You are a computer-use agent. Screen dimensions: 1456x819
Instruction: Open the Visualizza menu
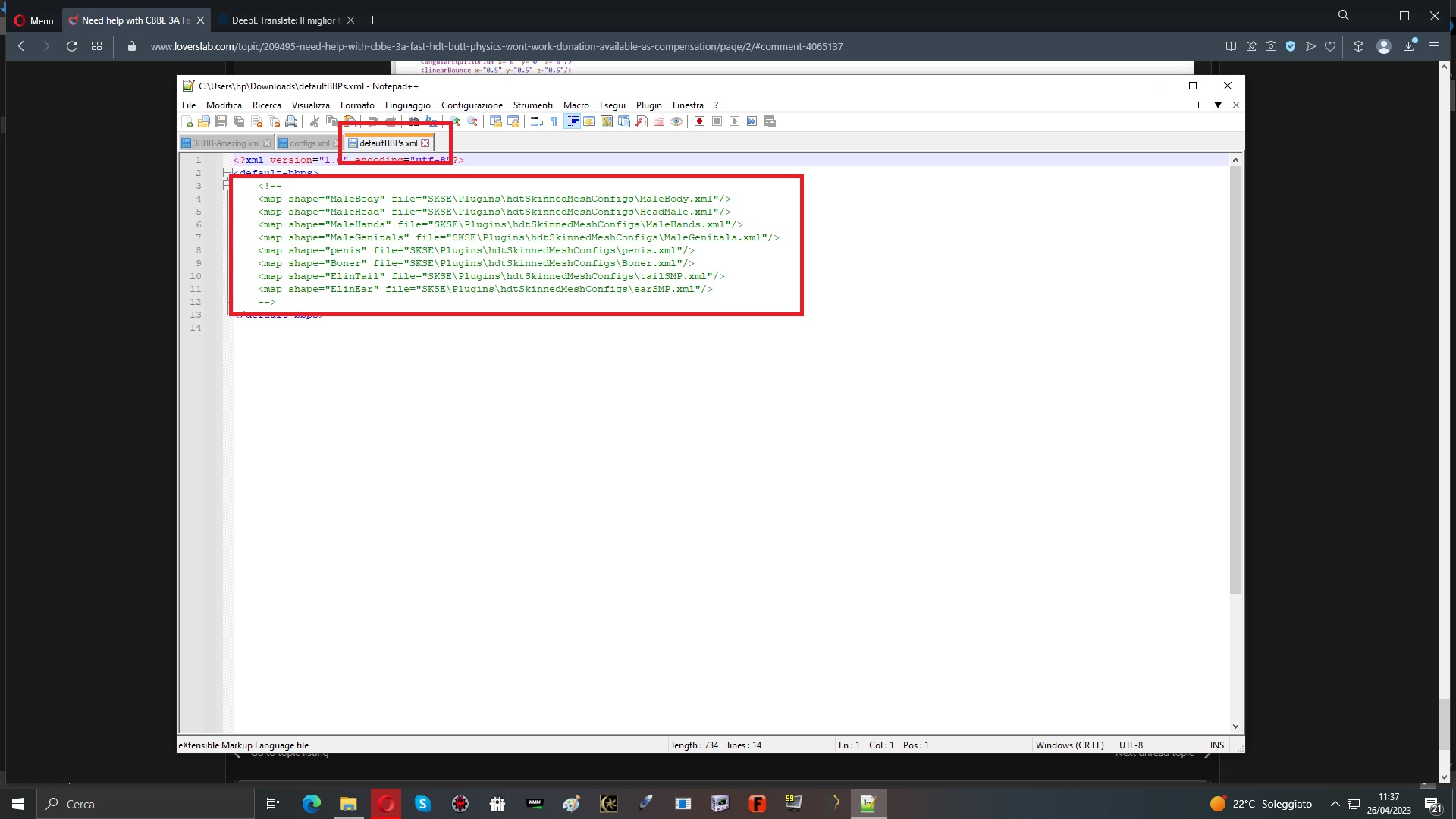(311, 105)
